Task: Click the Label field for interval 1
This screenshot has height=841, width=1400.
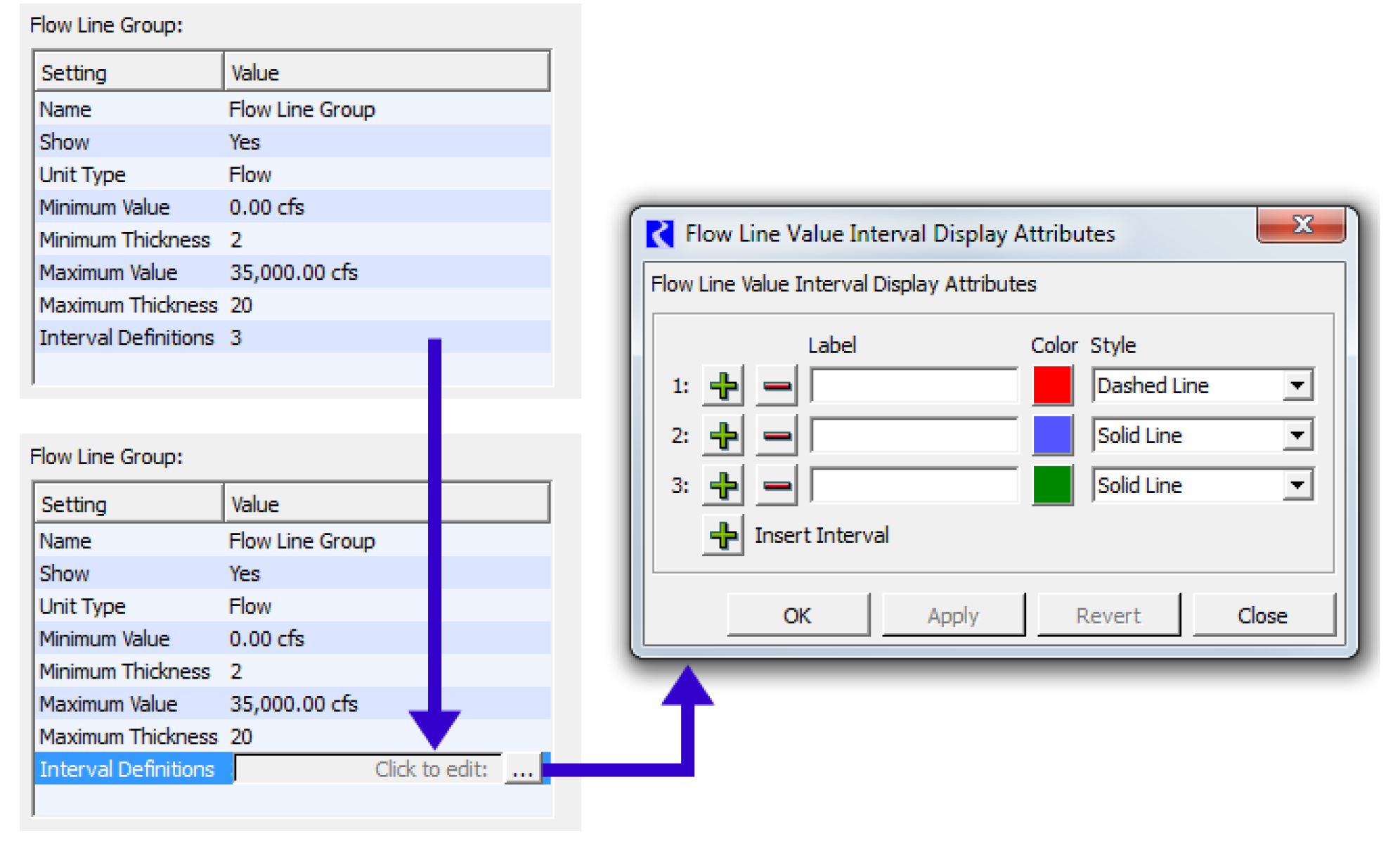Action: (x=914, y=386)
